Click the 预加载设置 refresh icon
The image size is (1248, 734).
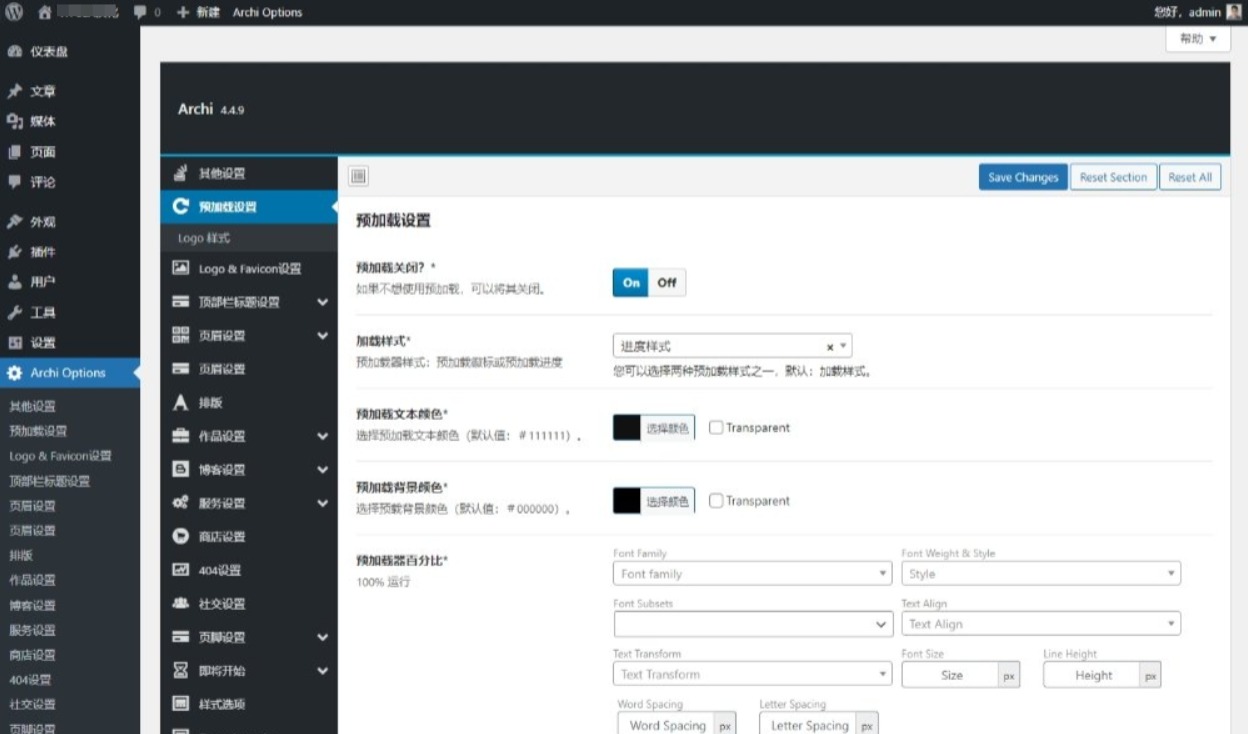(180, 206)
